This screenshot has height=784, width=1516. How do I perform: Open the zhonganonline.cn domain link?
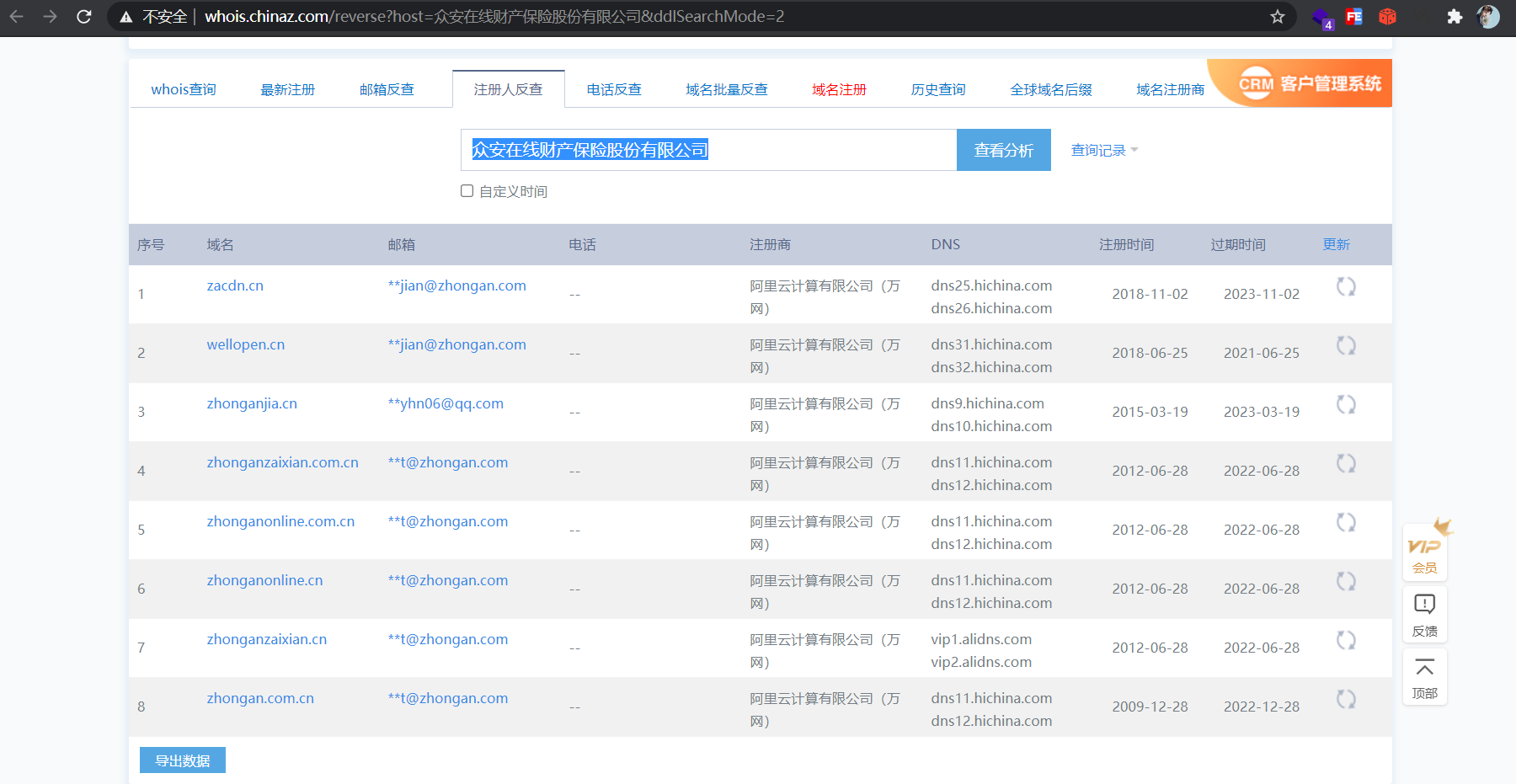pyautogui.click(x=264, y=581)
